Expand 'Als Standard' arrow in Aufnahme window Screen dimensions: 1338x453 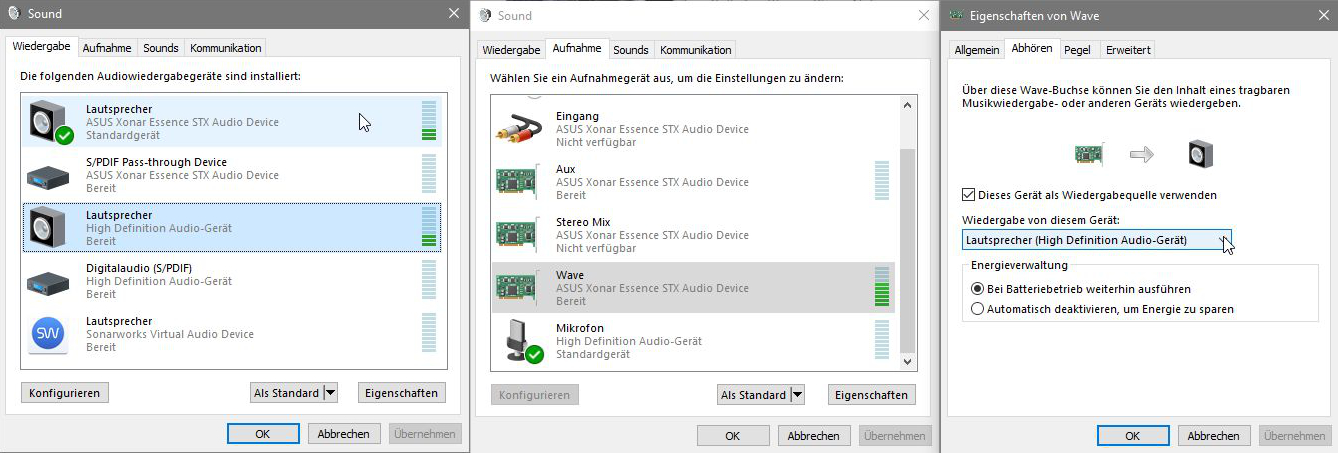[797, 395]
